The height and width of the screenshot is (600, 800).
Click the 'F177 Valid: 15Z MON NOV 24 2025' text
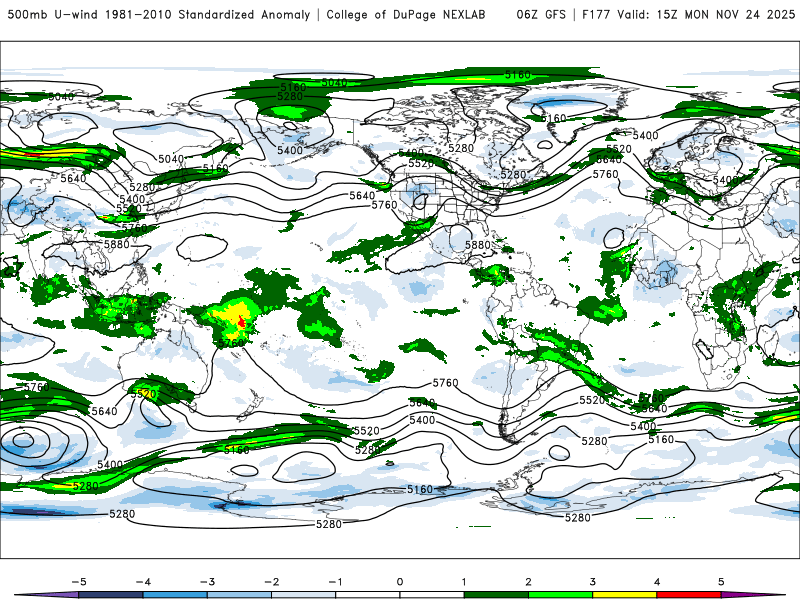tap(688, 15)
